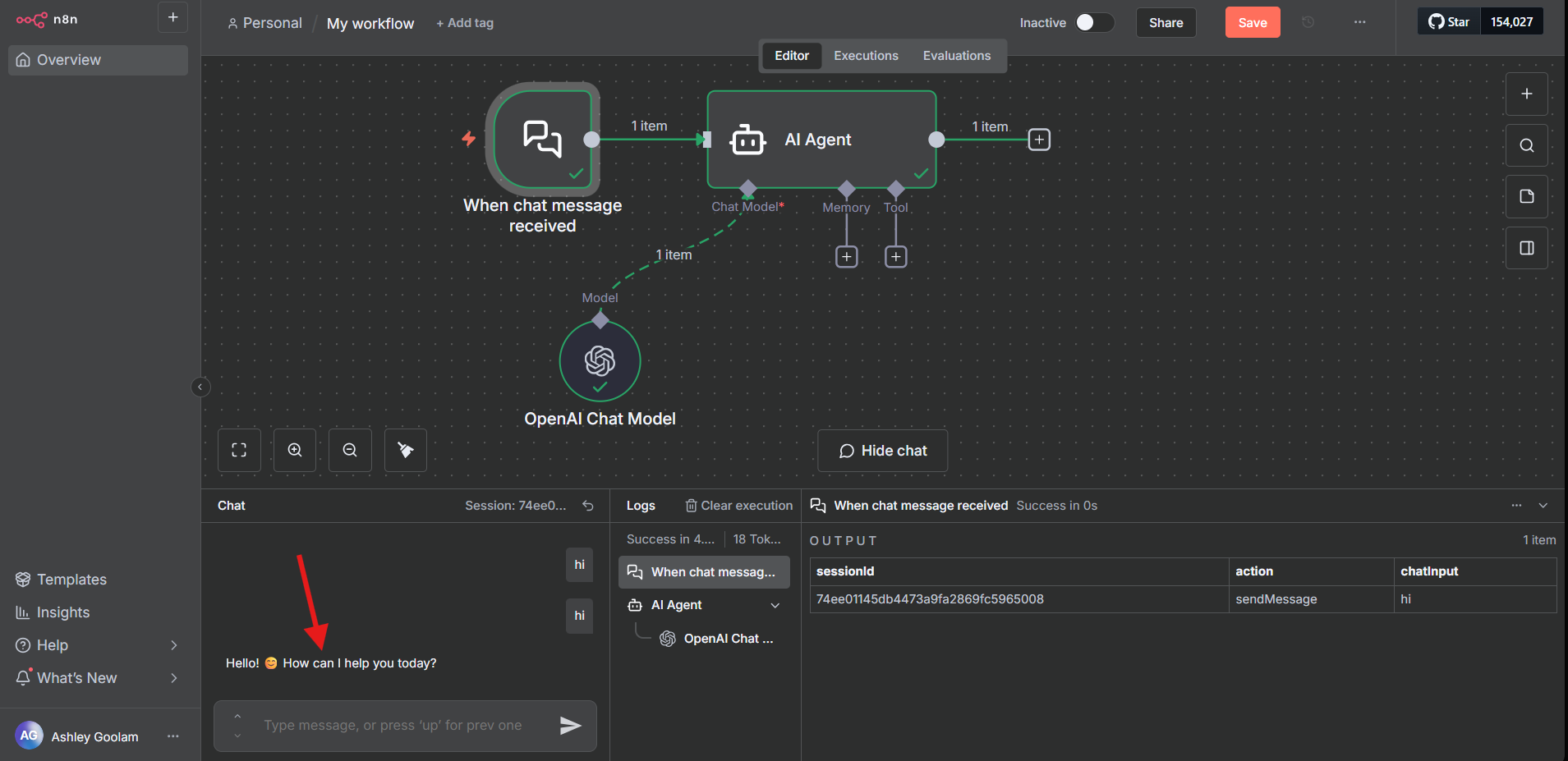The height and width of the screenshot is (761, 1568).
Task: Expand the AI Agent entry in Logs
Action: [x=775, y=605]
